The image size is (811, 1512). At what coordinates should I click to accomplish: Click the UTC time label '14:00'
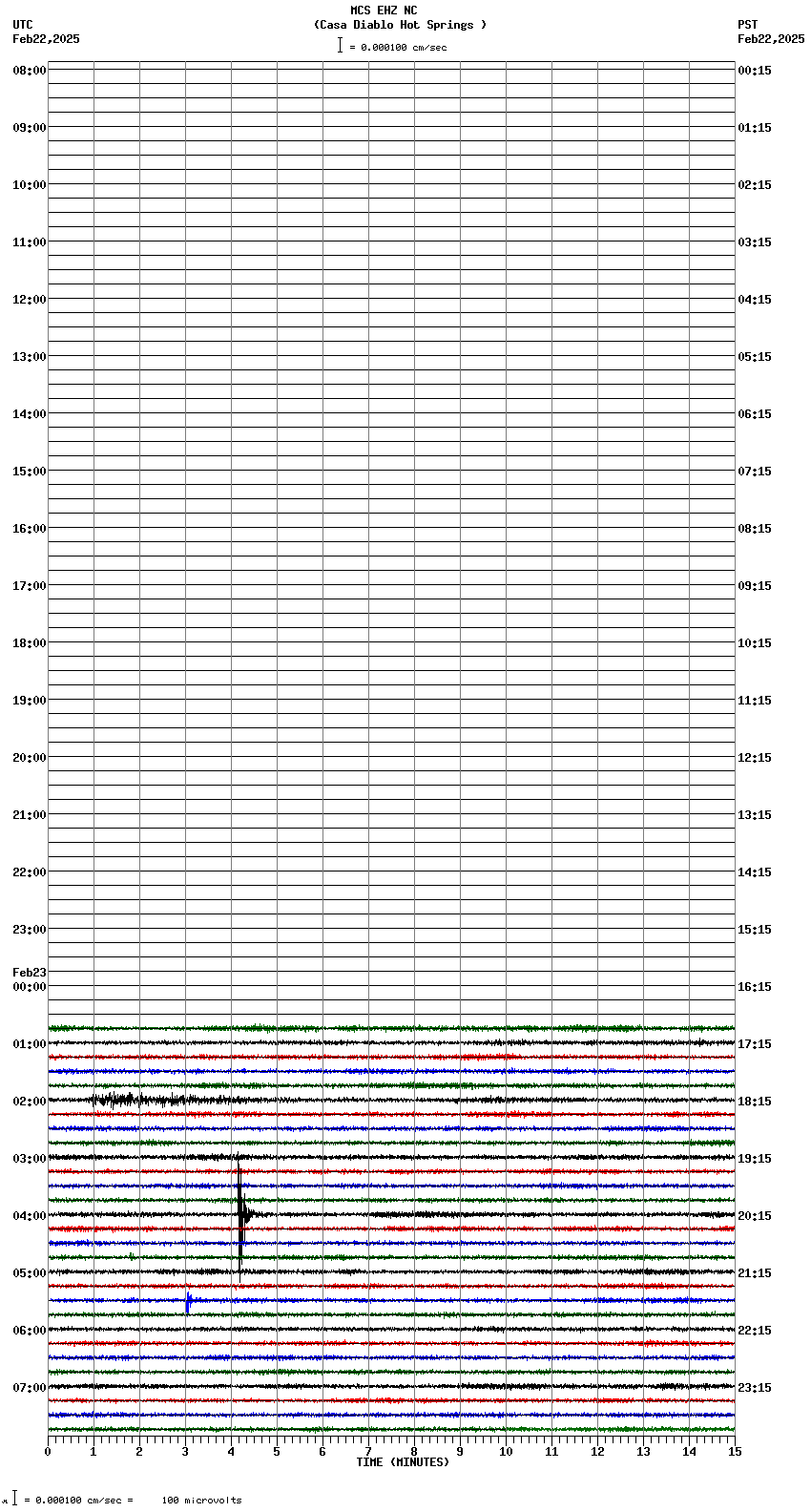click(30, 414)
